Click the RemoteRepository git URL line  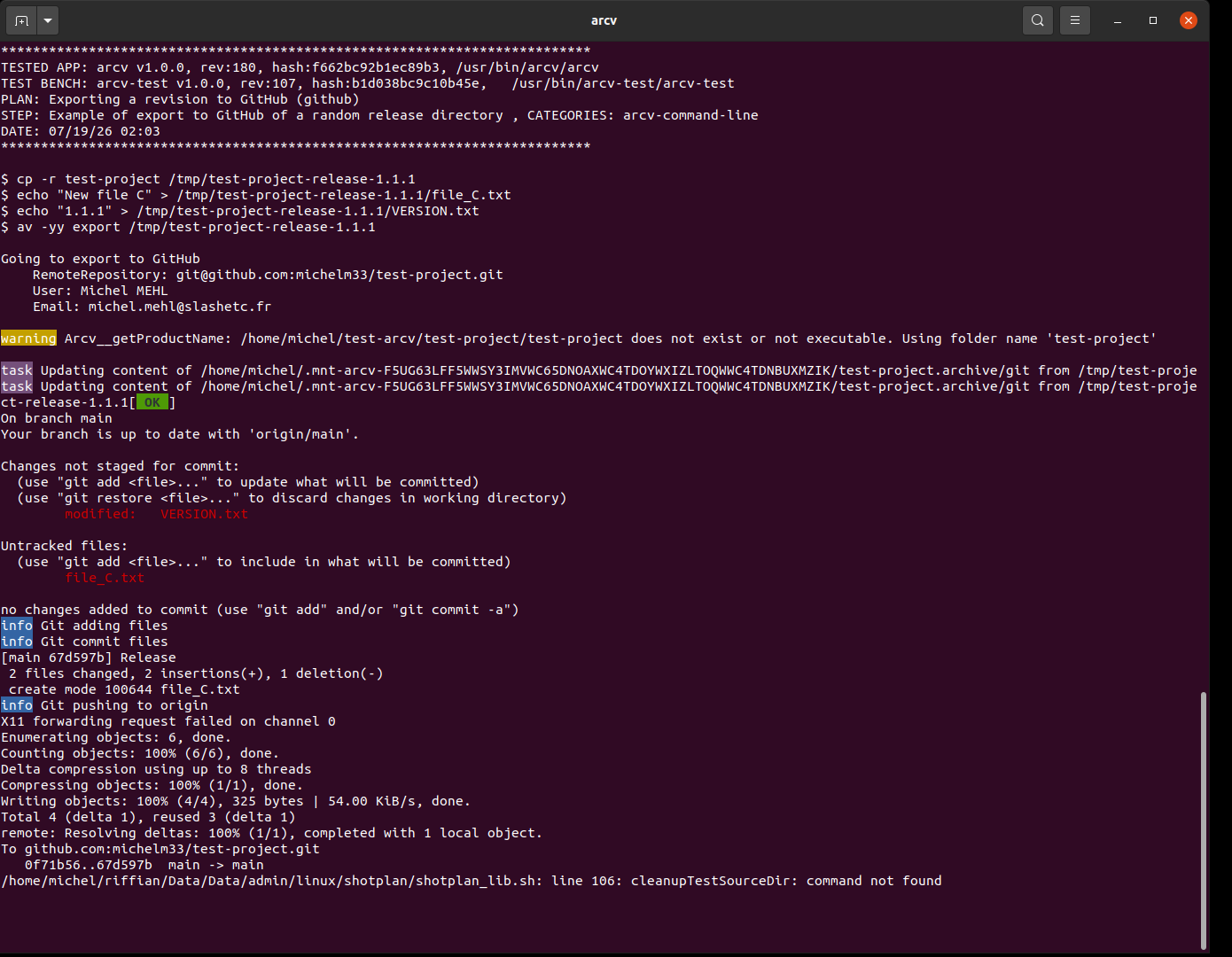(x=268, y=275)
